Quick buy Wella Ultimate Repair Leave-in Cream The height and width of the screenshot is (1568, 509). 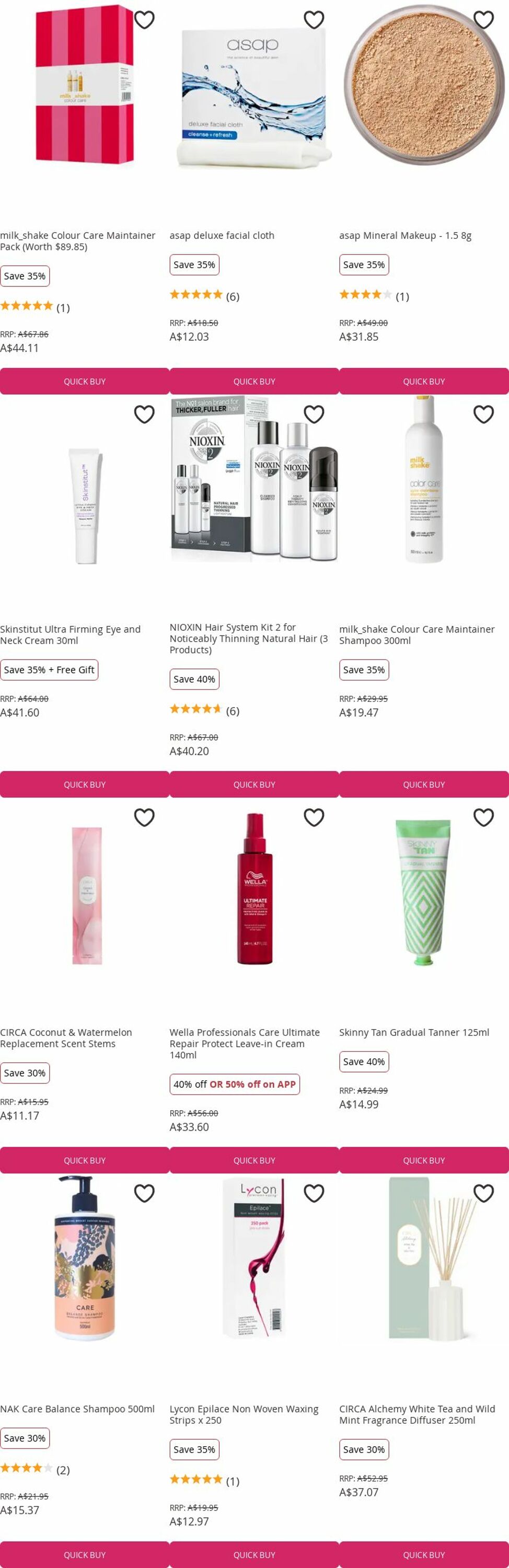[254, 1161]
